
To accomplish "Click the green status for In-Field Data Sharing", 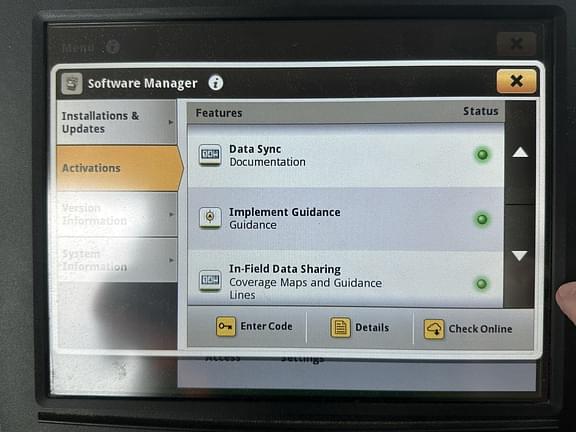I will pos(481,284).
